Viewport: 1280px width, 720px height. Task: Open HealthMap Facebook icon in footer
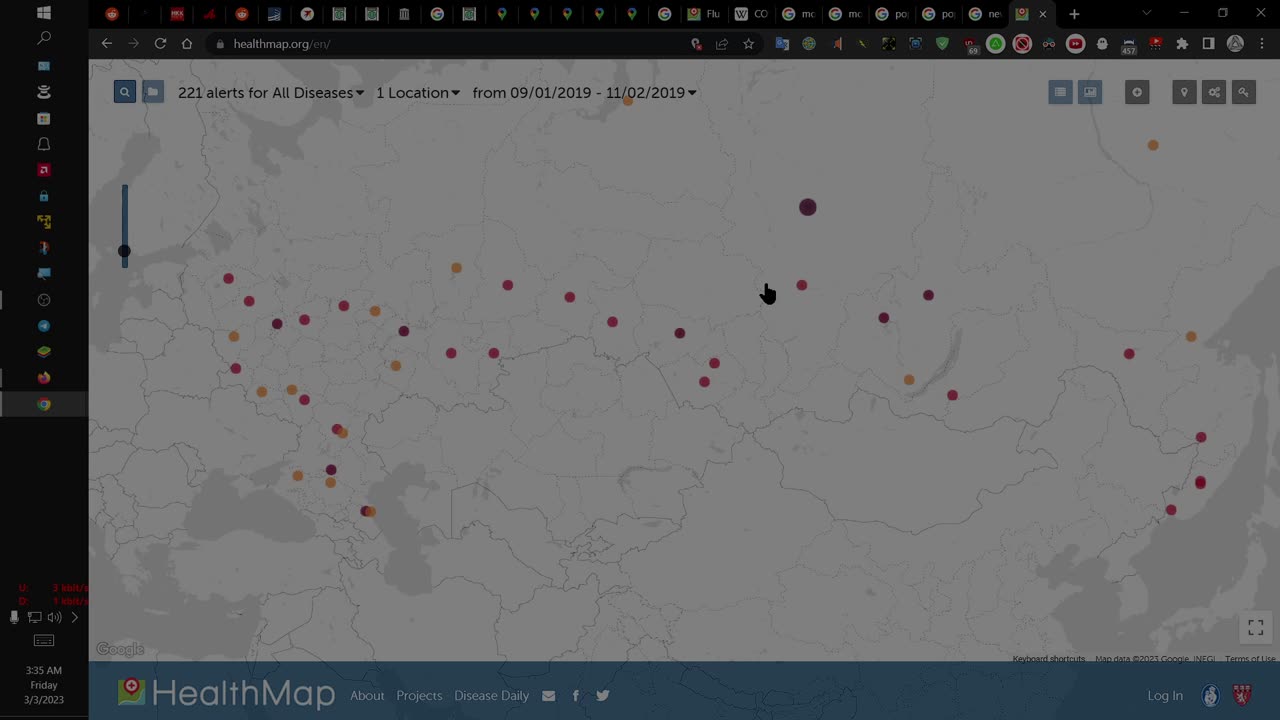[576, 696]
